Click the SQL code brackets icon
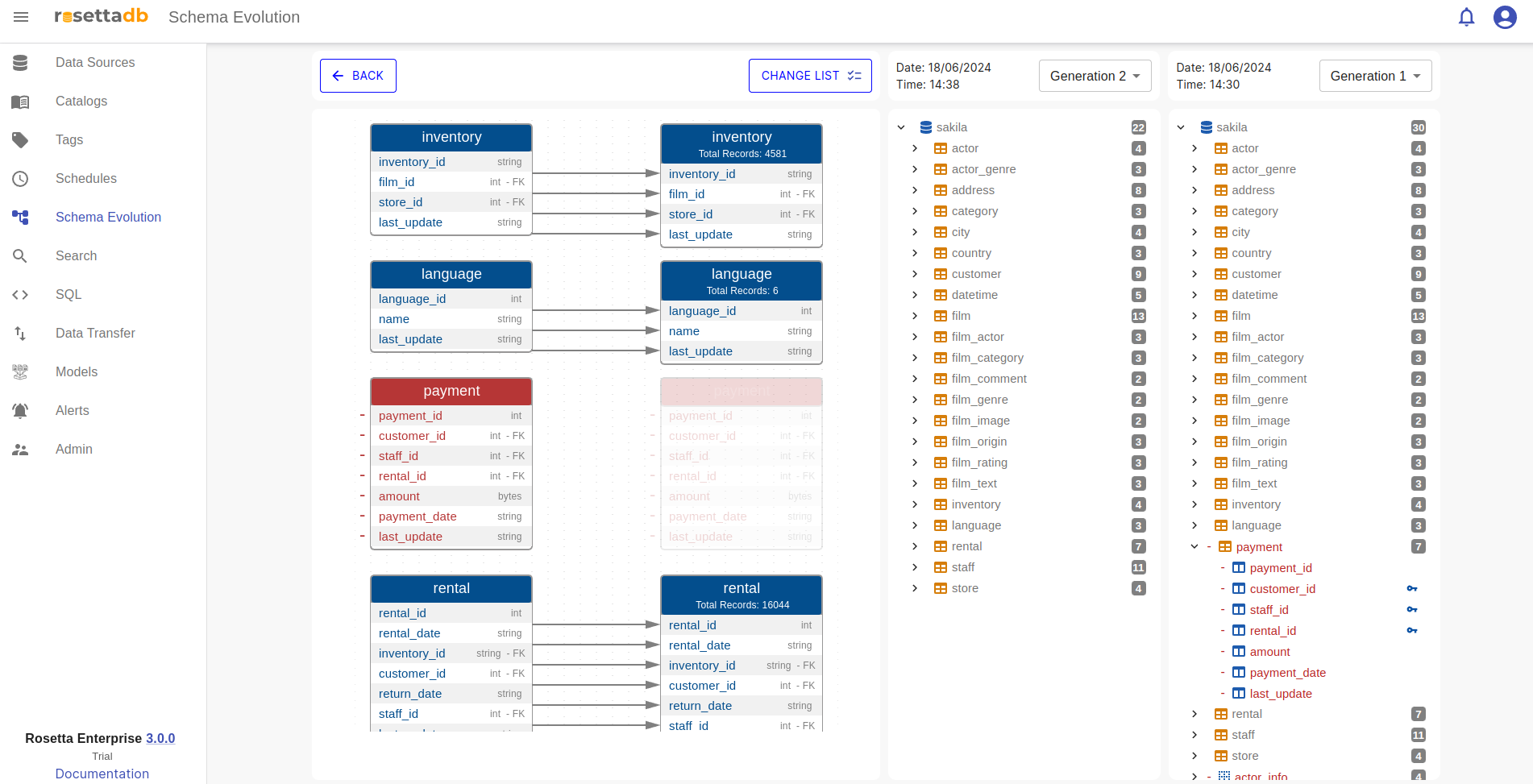 tap(21, 295)
